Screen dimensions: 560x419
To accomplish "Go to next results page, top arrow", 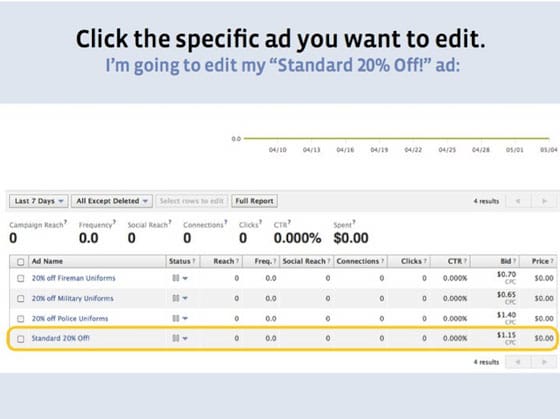I will pos(544,201).
